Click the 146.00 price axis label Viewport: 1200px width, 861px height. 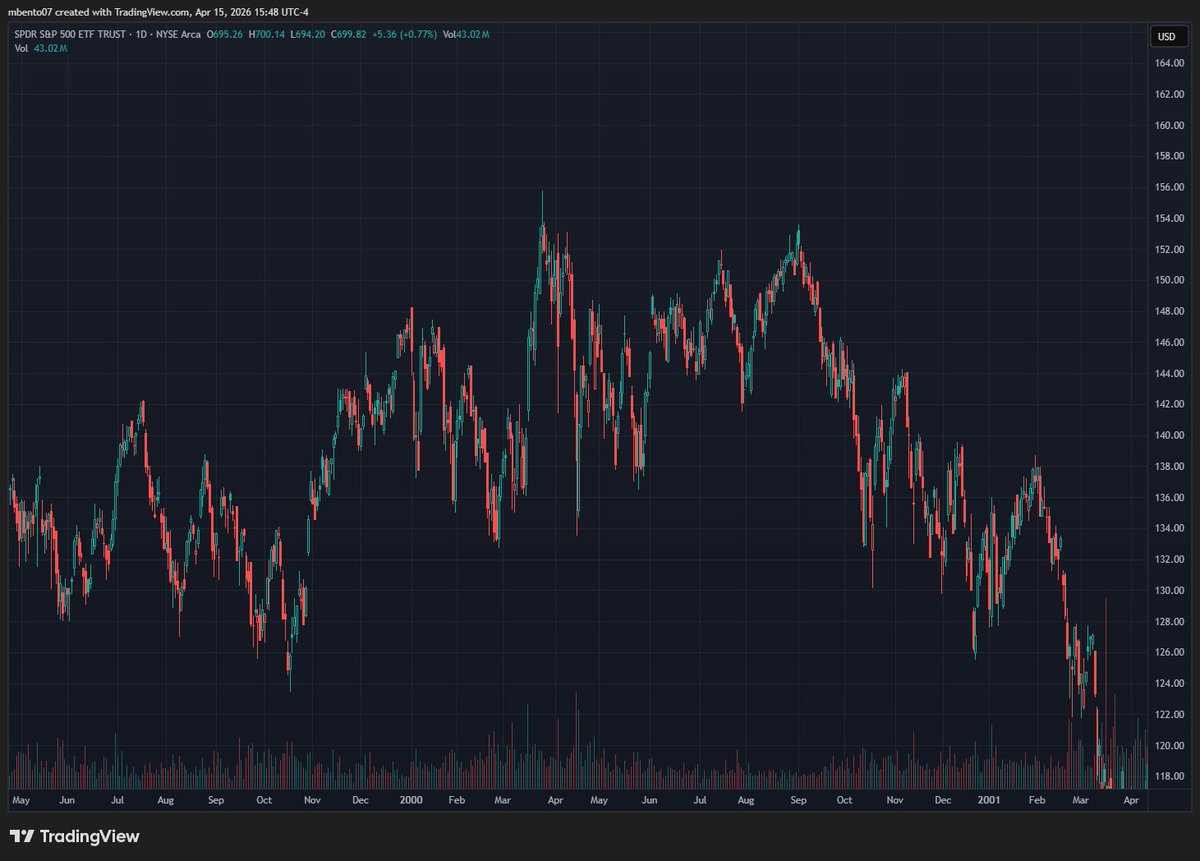pos(1169,343)
